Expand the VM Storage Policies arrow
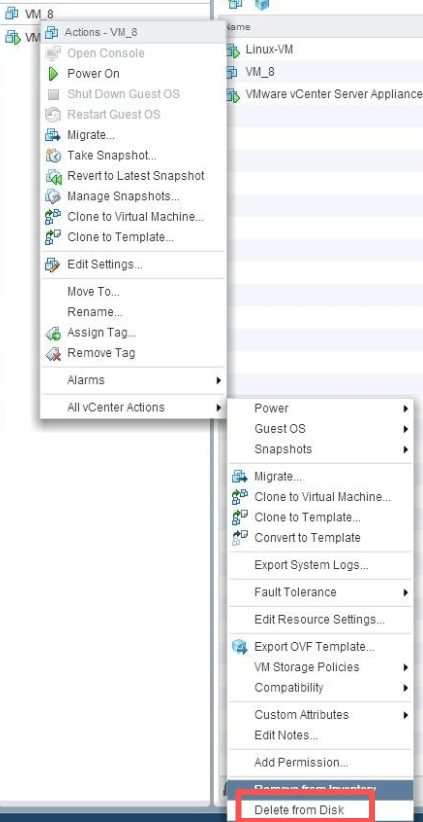The height and width of the screenshot is (822, 423). tap(406, 668)
